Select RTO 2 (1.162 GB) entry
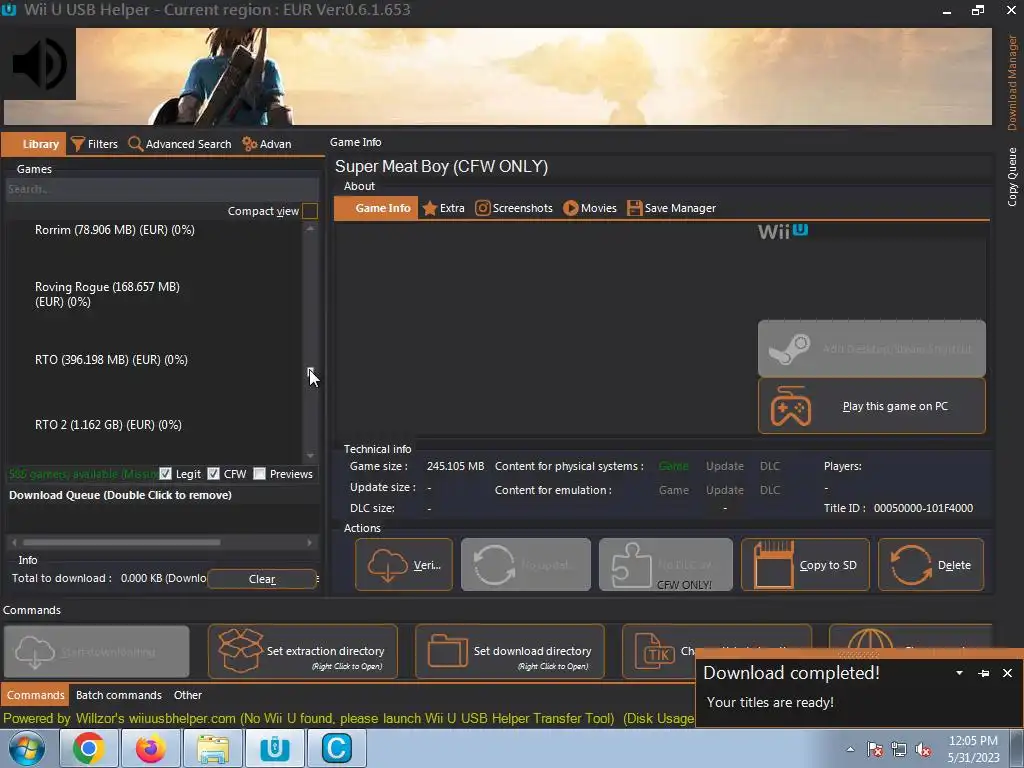 tap(108, 424)
